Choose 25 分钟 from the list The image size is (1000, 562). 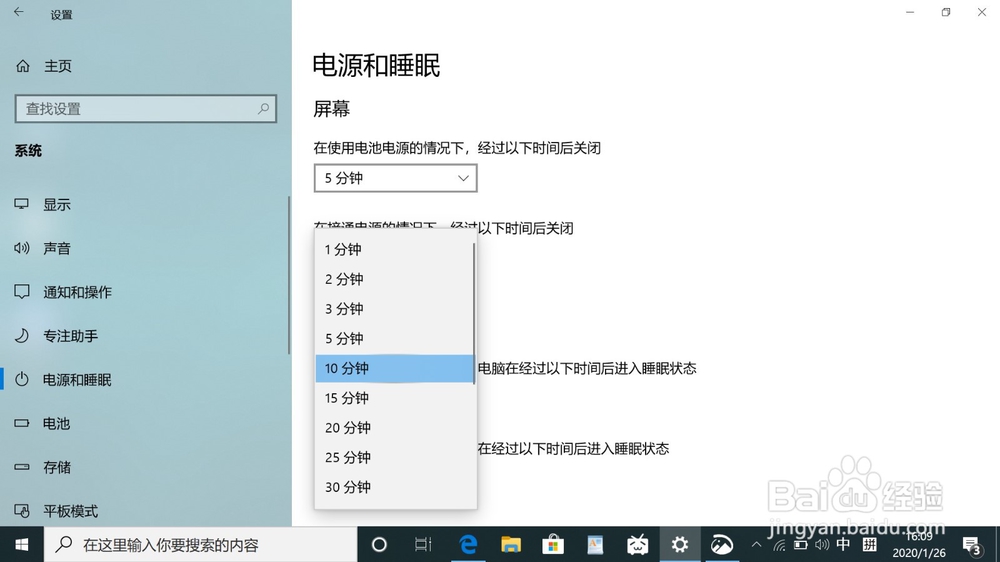395,457
